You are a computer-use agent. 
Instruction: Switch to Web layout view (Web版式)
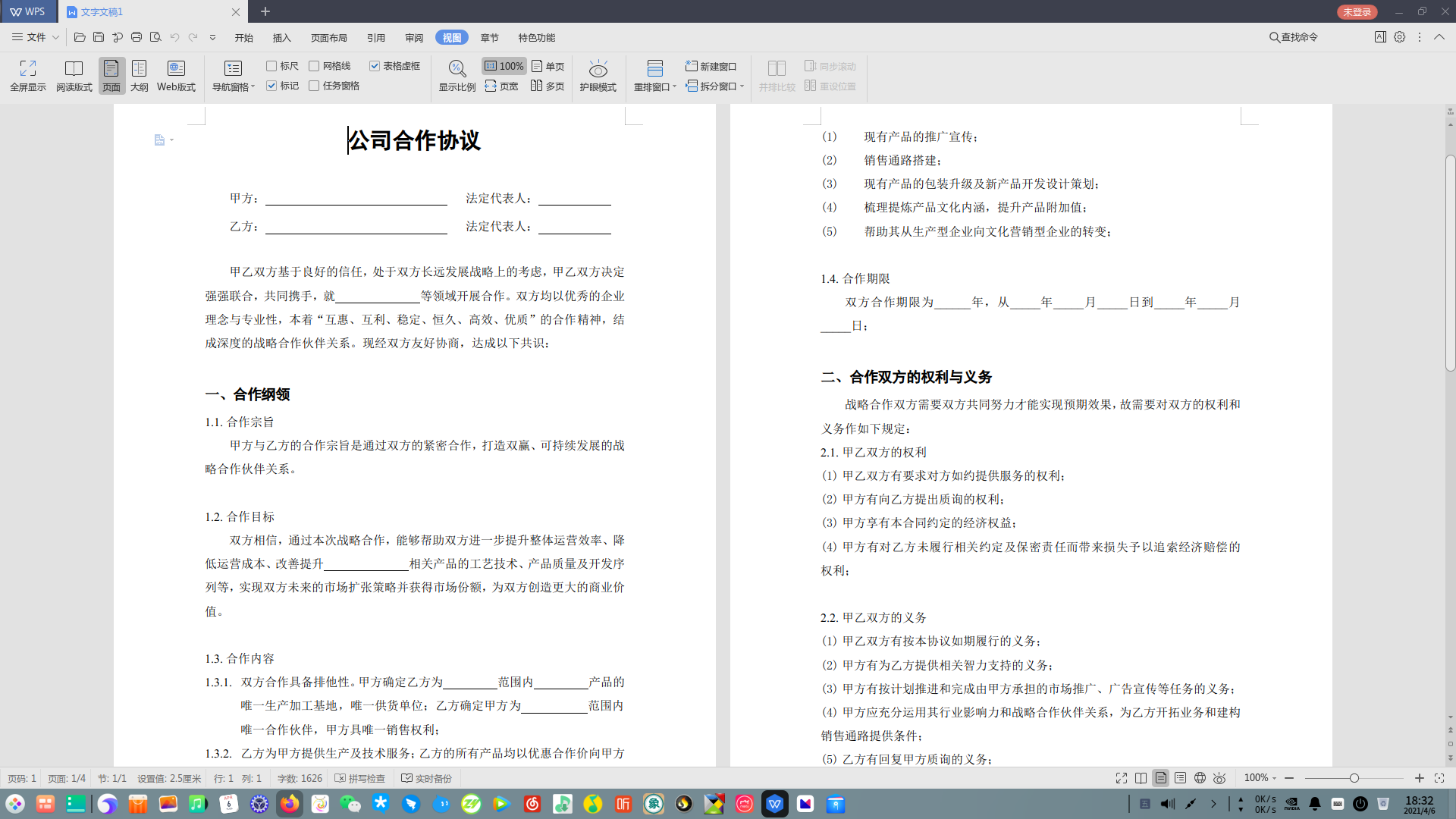point(176,69)
